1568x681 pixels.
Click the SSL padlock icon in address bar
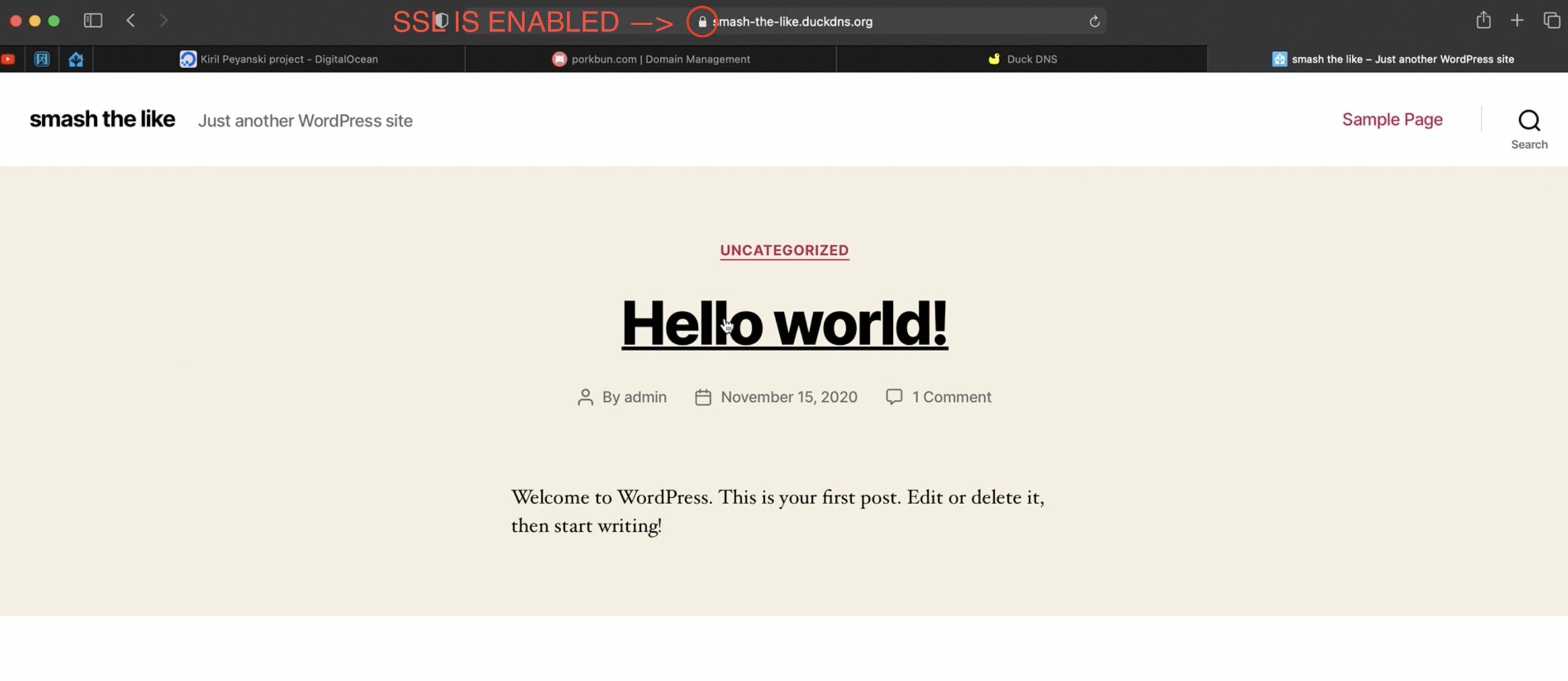click(700, 20)
